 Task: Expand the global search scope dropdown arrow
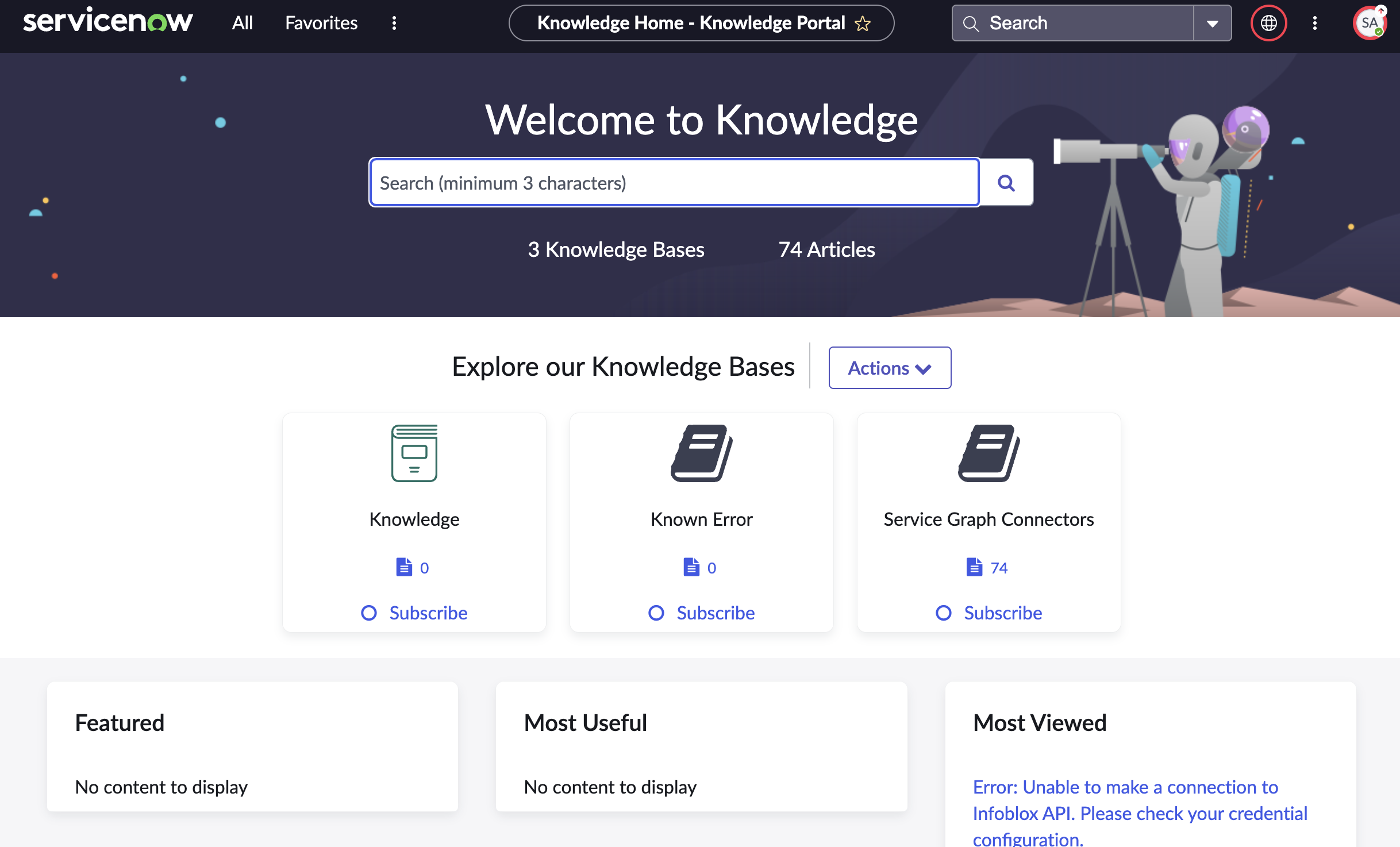(1213, 24)
